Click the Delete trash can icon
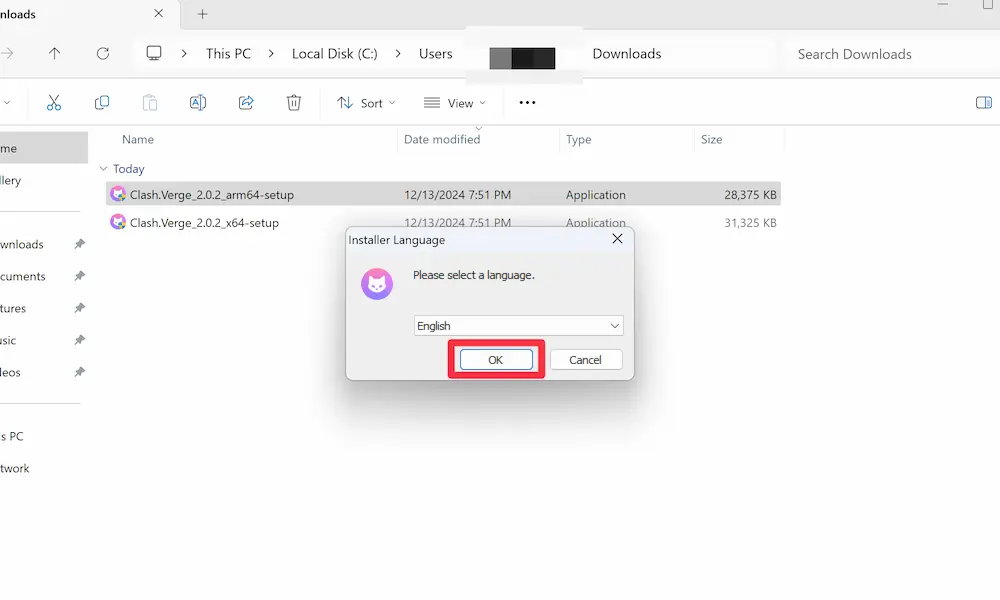Viewport: 1000px width, 600px height. click(294, 103)
